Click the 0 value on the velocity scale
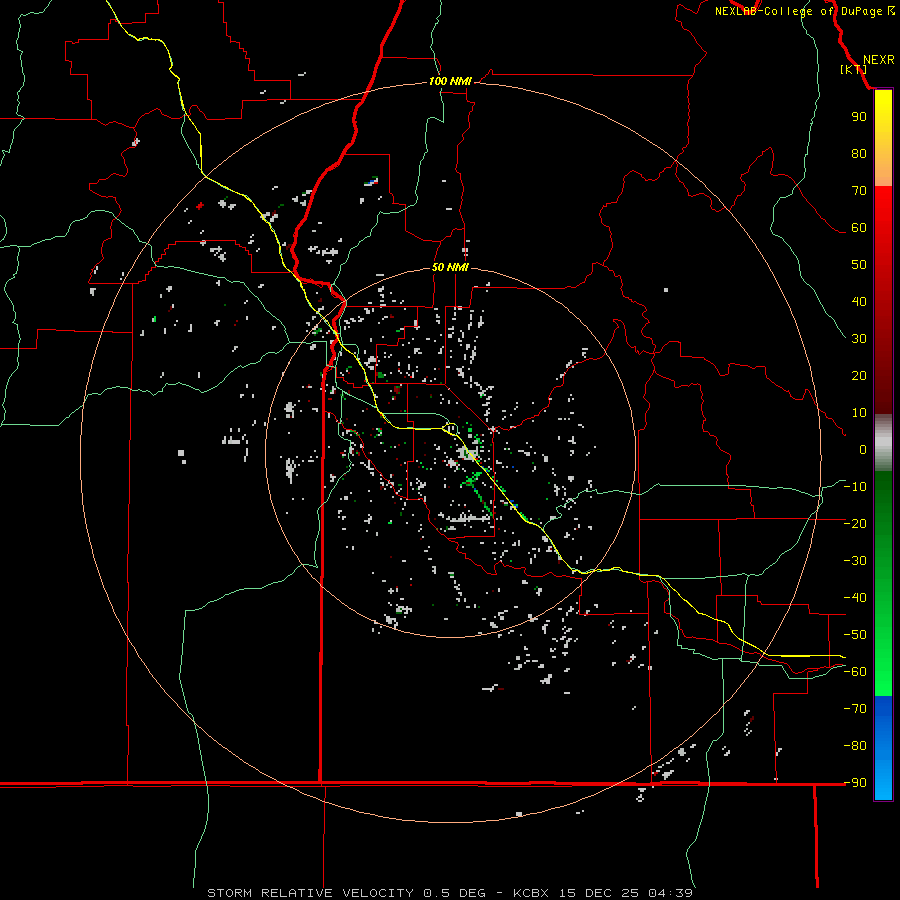900x900 pixels. [x=863, y=449]
